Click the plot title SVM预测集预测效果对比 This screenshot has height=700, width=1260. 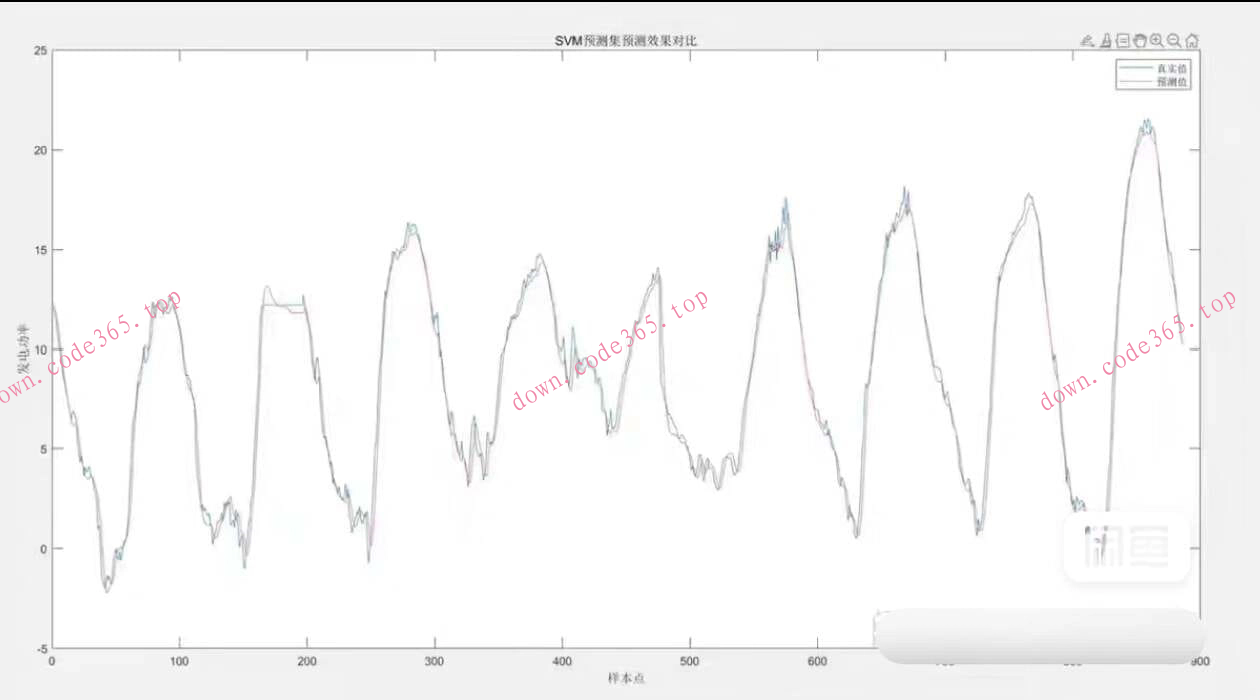tap(627, 40)
